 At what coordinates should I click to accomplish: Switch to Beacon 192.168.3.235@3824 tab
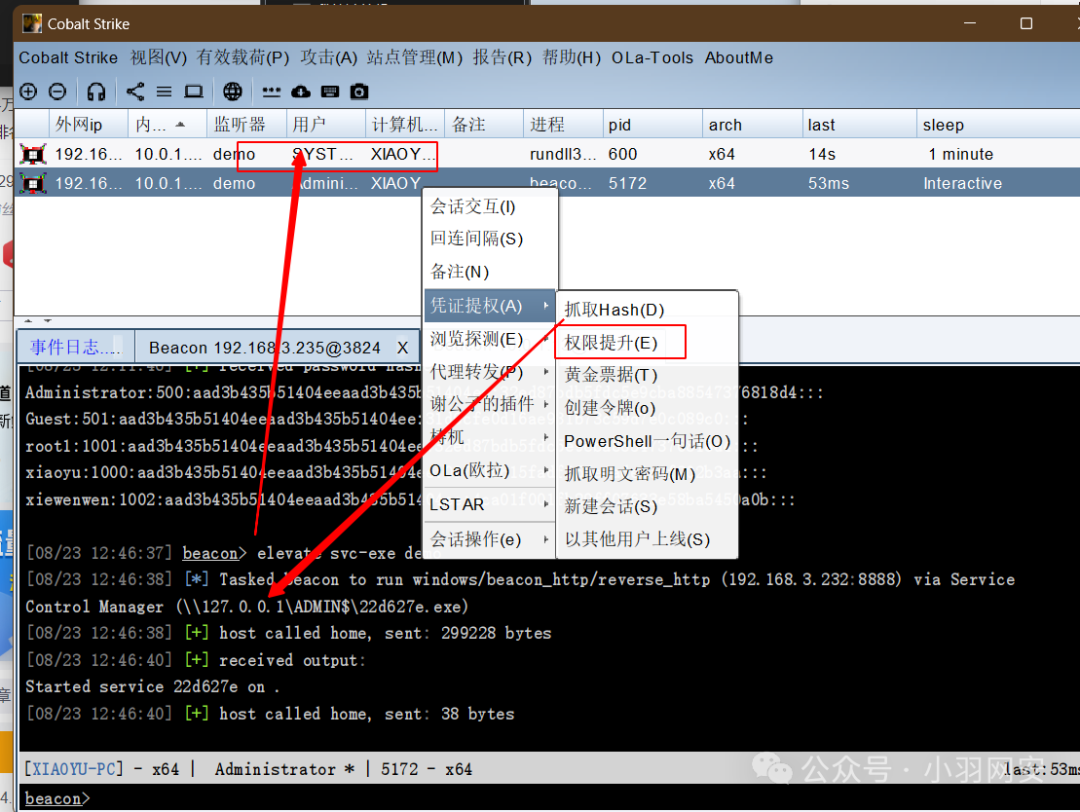point(264,348)
